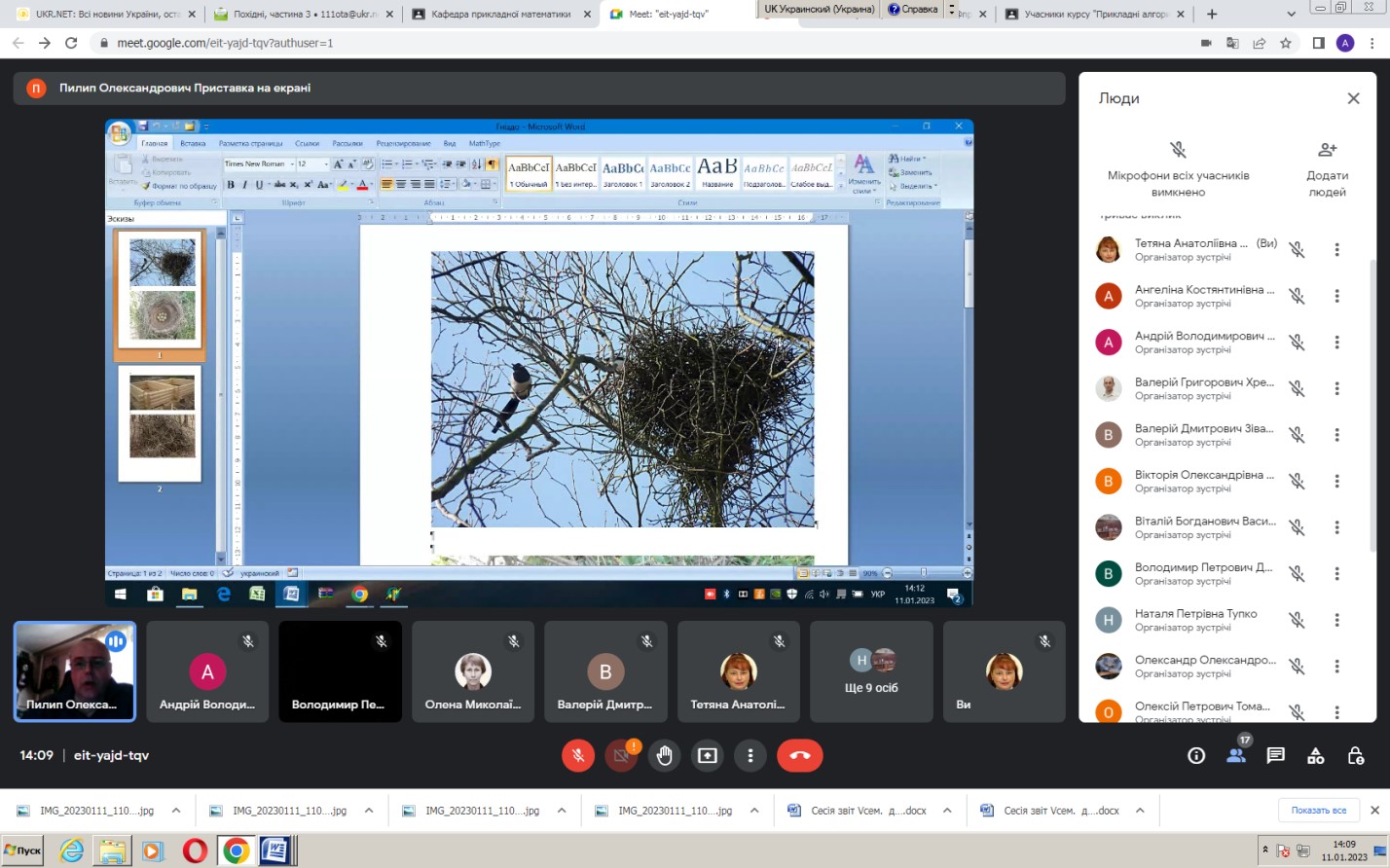
Task: Click the people panel scrollbar
Action: (1372, 389)
